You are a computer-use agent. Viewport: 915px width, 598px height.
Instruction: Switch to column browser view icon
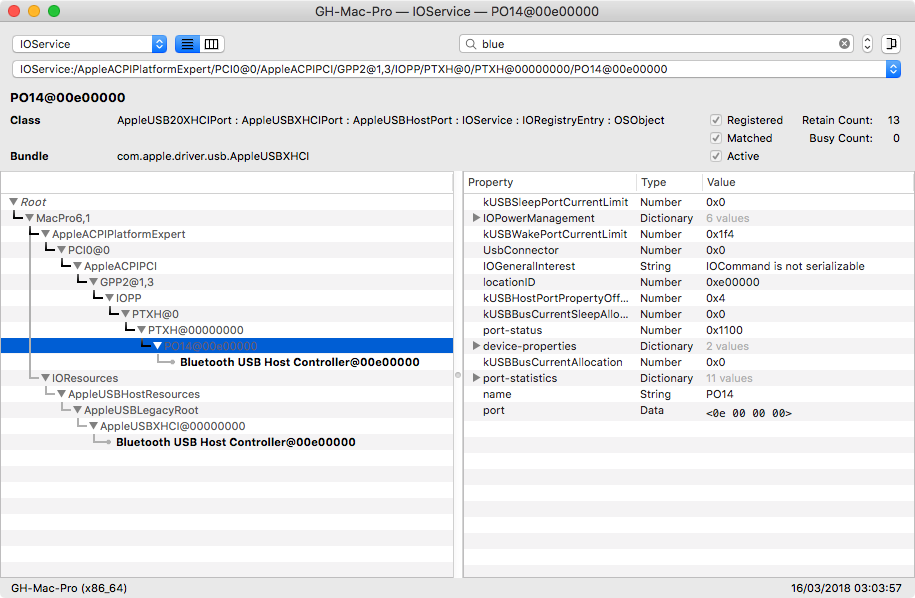click(212, 44)
